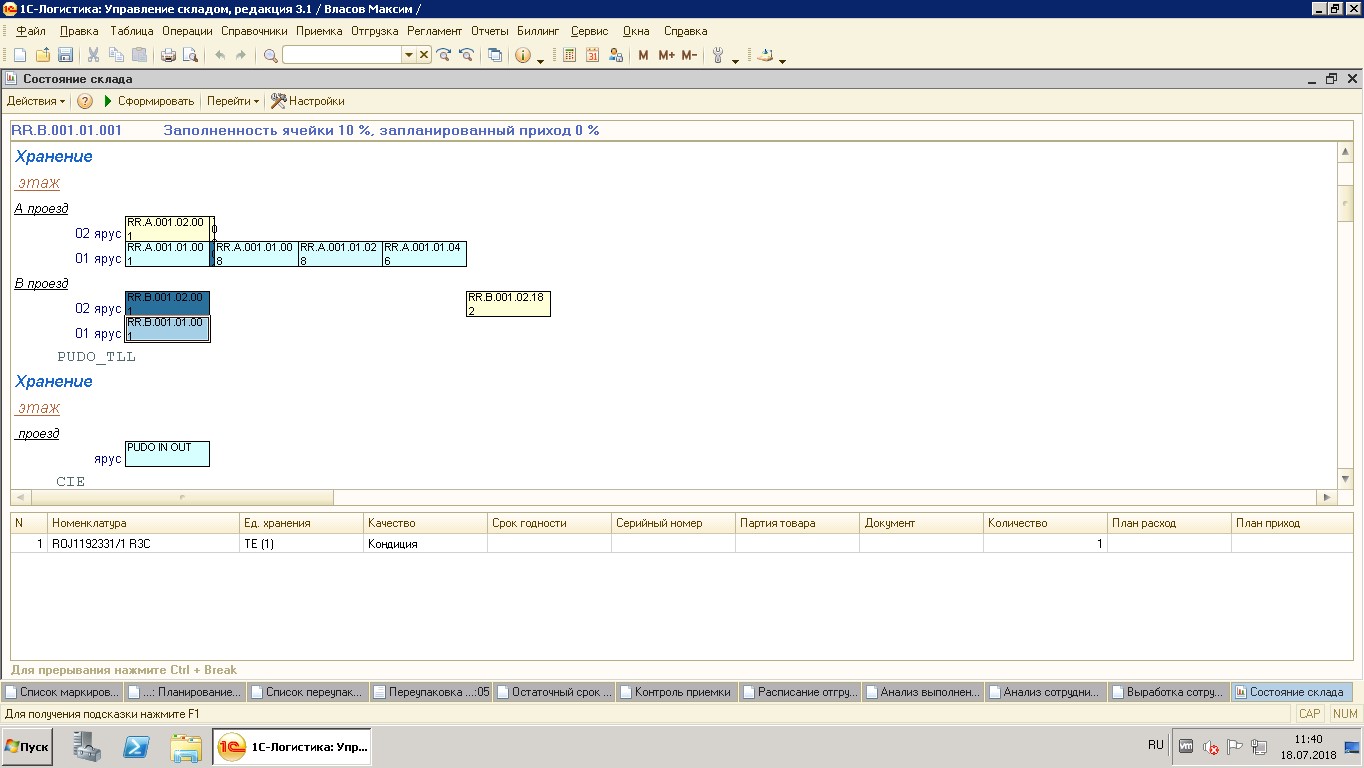Create a new document with the toolbar icon

click(x=19, y=55)
